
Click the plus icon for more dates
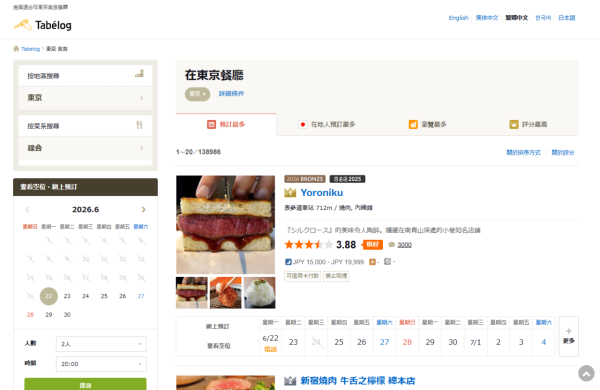point(569,331)
